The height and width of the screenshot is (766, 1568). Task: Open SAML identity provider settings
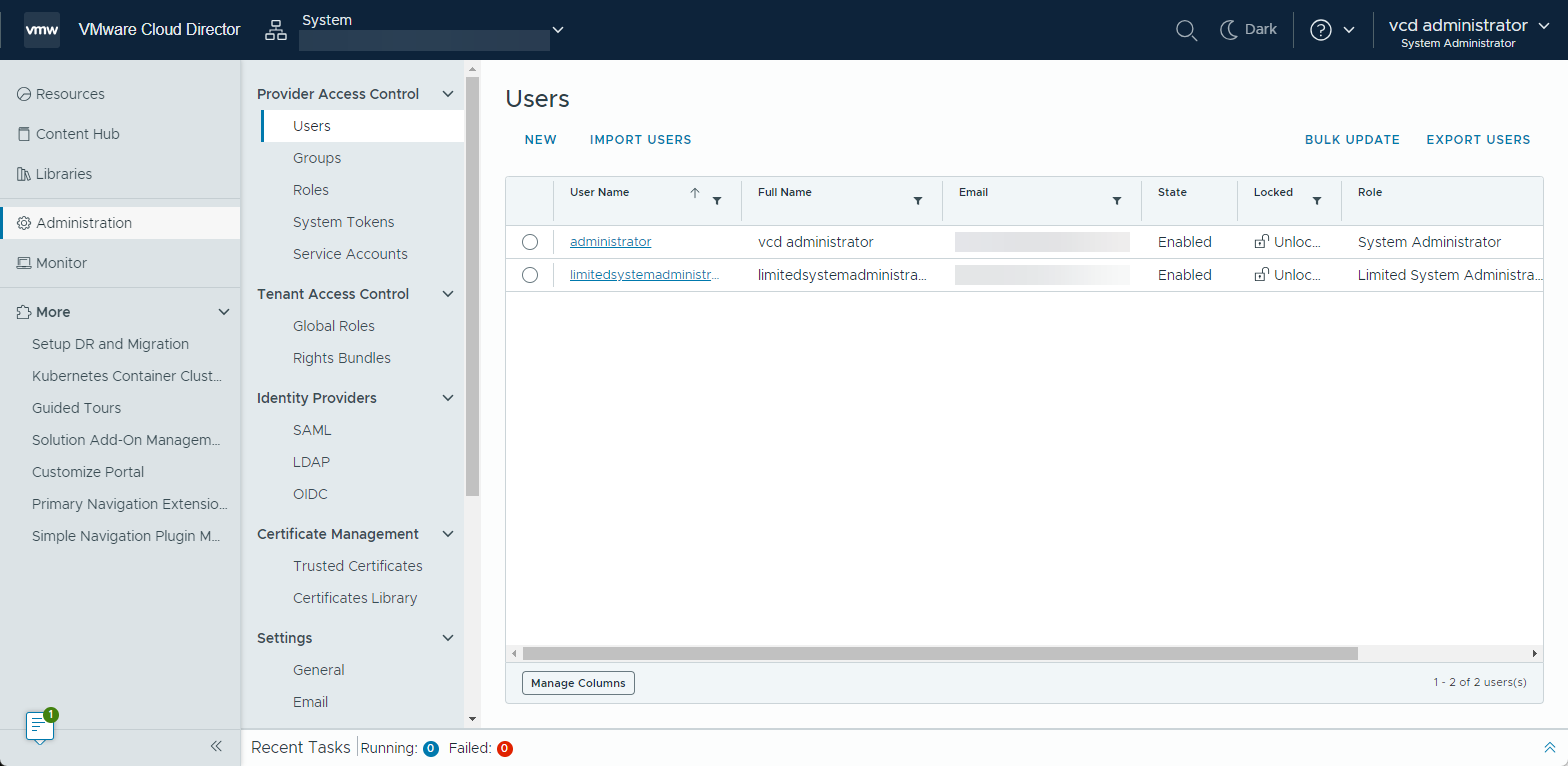click(x=312, y=430)
